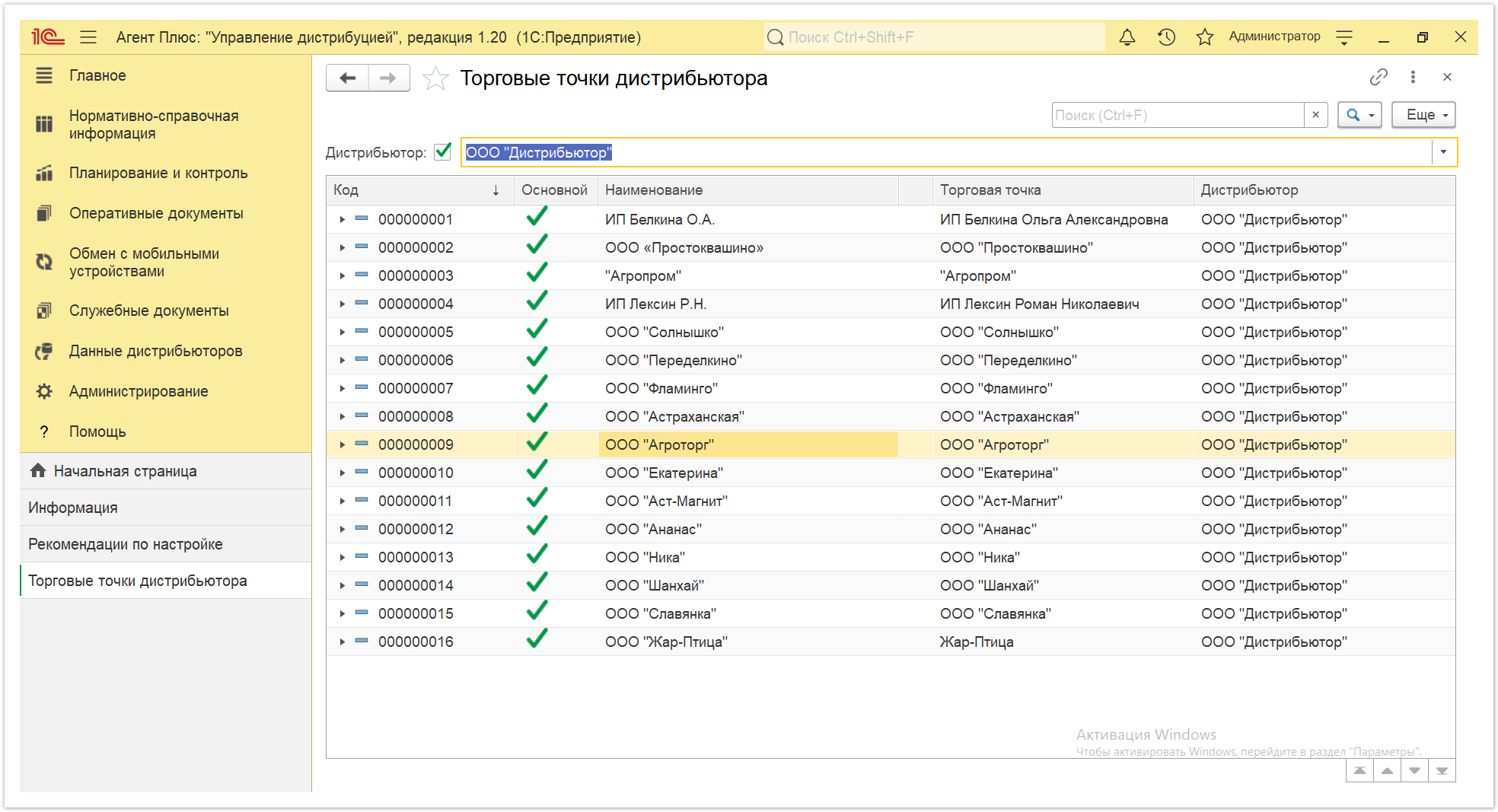Jump to last row scroll icon
The height and width of the screenshot is (812, 1498).
pyautogui.click(x=1442, y=770)
